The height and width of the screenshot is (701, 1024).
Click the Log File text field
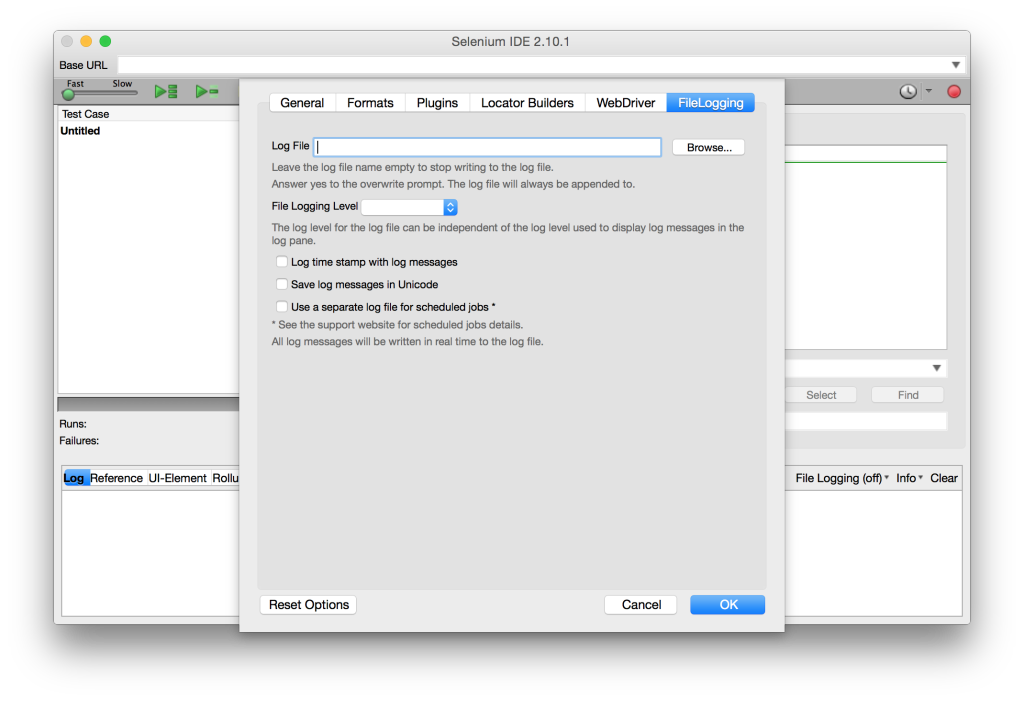487,147
